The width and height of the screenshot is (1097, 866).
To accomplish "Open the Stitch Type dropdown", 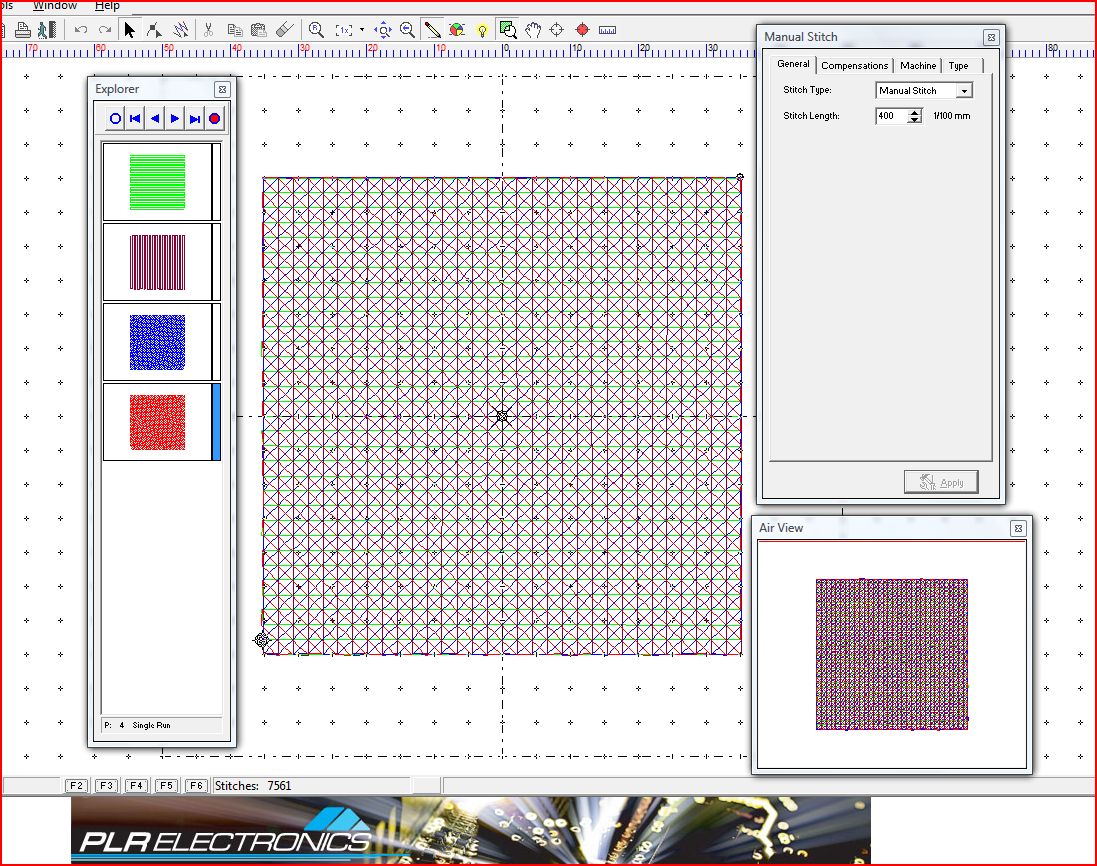I will (964, 91).
